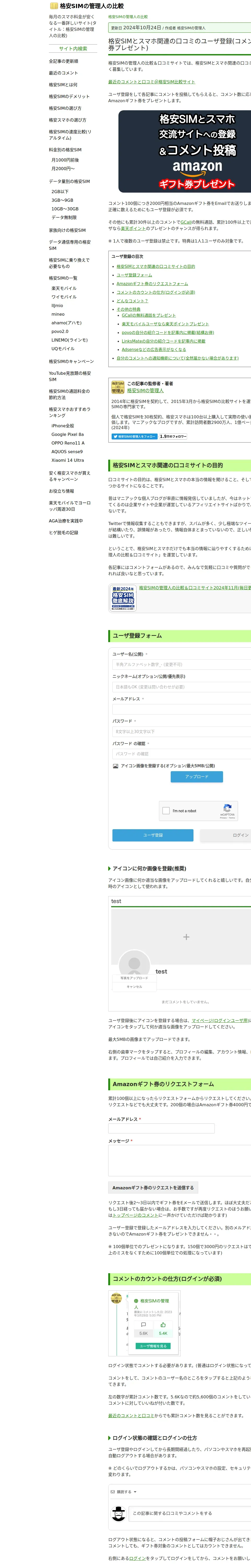Screen dimensions: 251x1568
Task: Open 格安SIMとは何 sidebar item
Action: [x=63, y=85]
